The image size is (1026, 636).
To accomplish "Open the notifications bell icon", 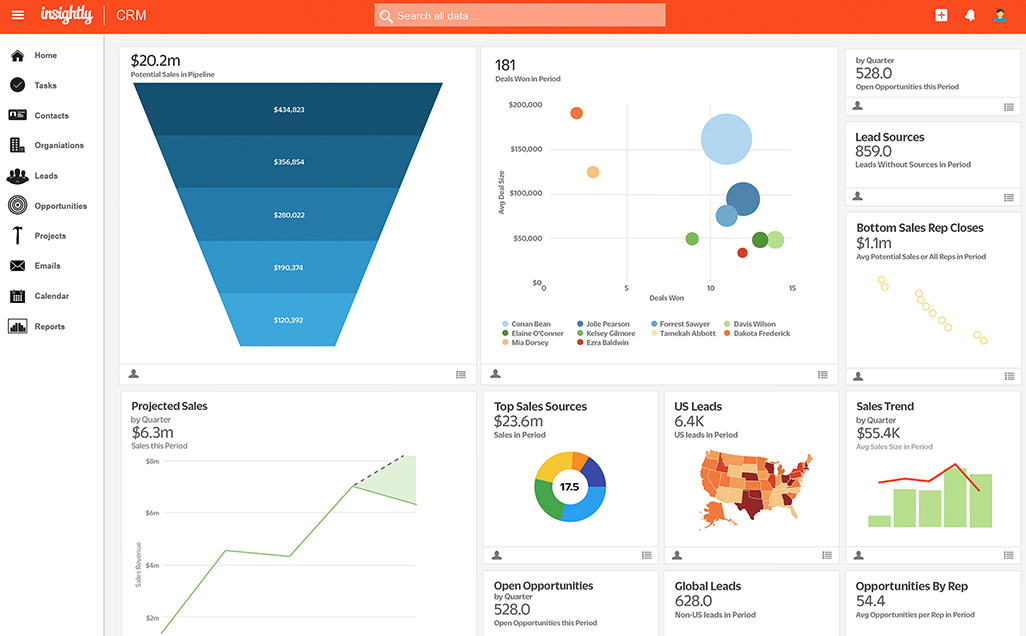I will (x=969, y=15).
